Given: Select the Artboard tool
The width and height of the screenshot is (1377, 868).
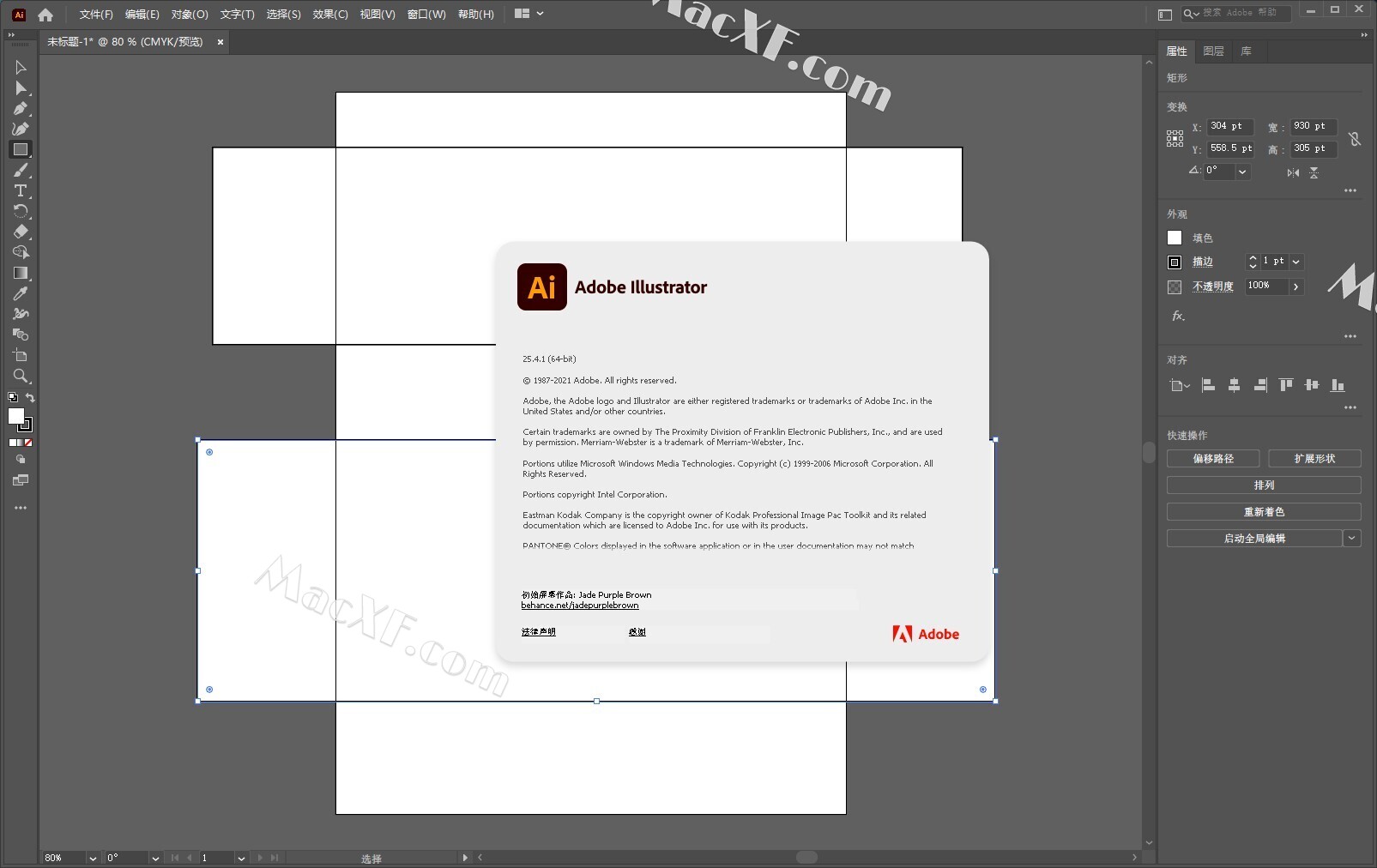Looking at the screenshot, I should tap(21, 355).
